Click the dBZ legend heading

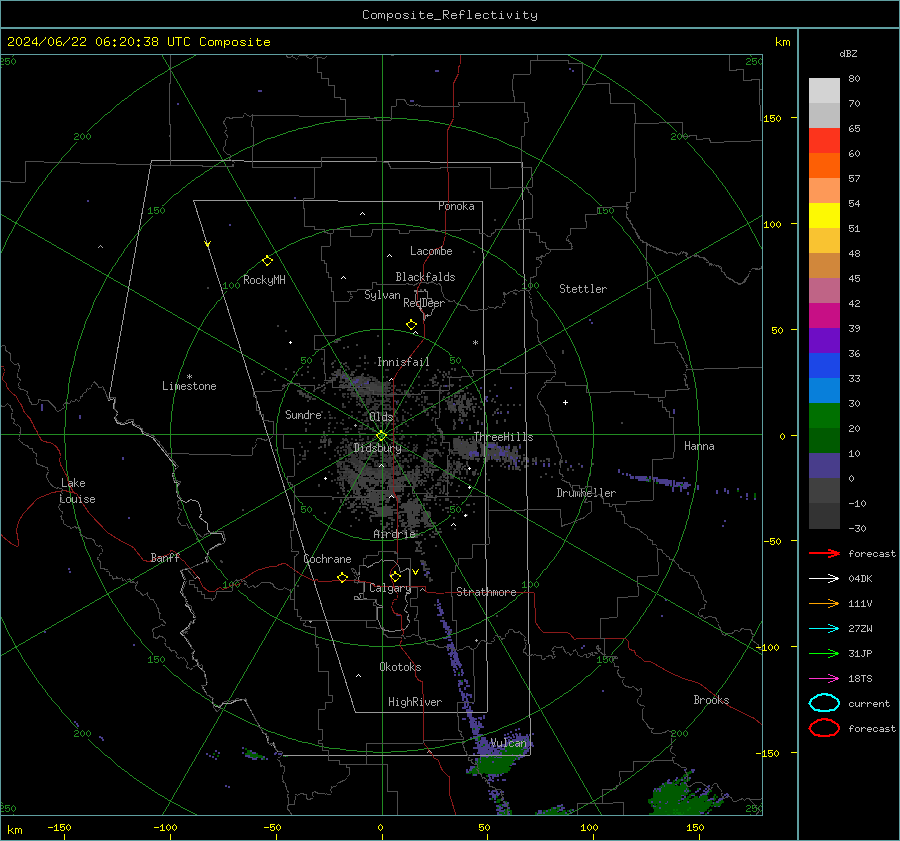848,53
